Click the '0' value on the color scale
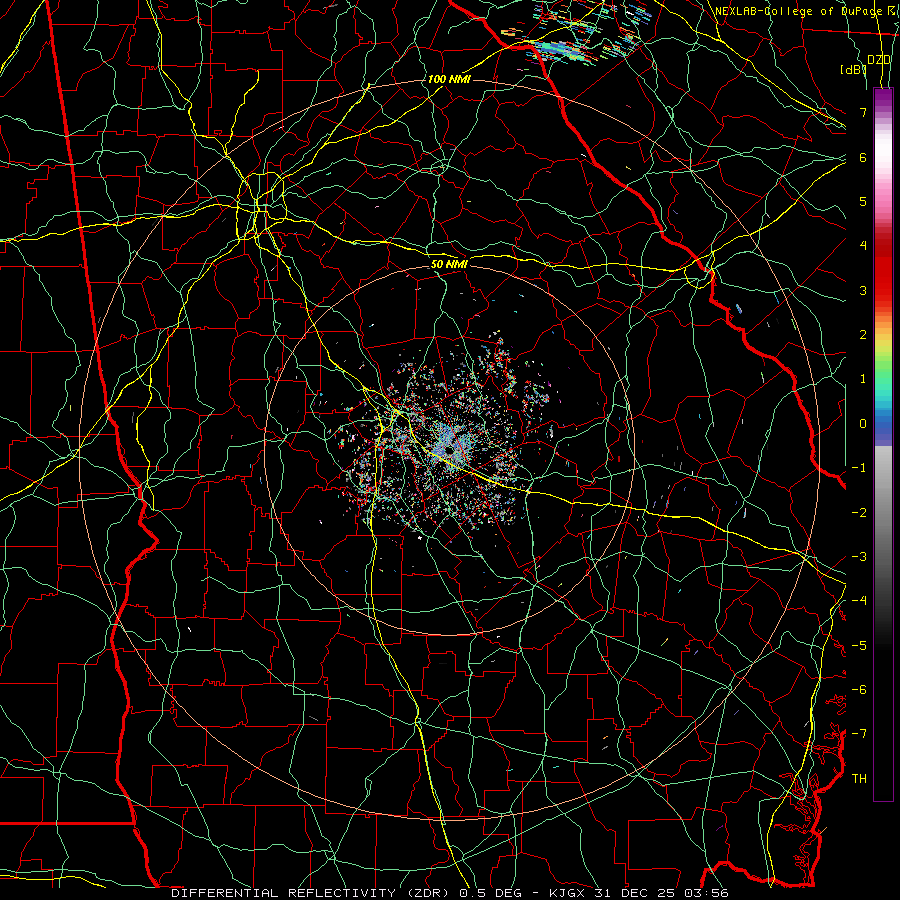The image size is (900, 900). 863,424
